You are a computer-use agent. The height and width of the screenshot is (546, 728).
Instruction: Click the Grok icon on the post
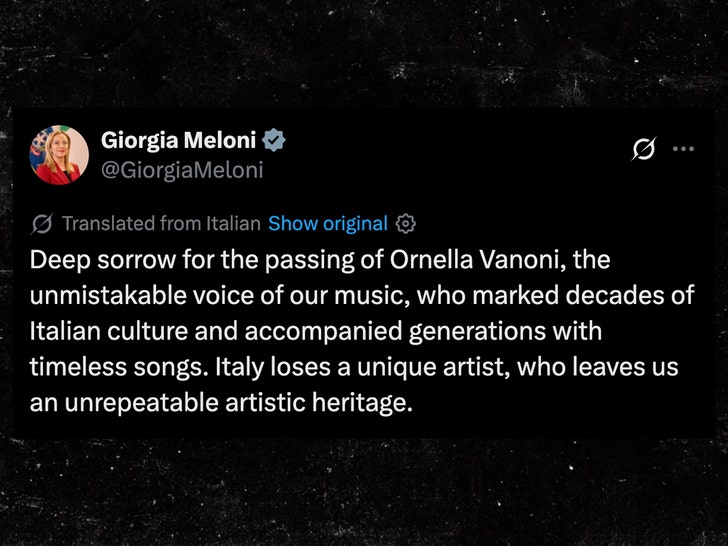[644, 149]
